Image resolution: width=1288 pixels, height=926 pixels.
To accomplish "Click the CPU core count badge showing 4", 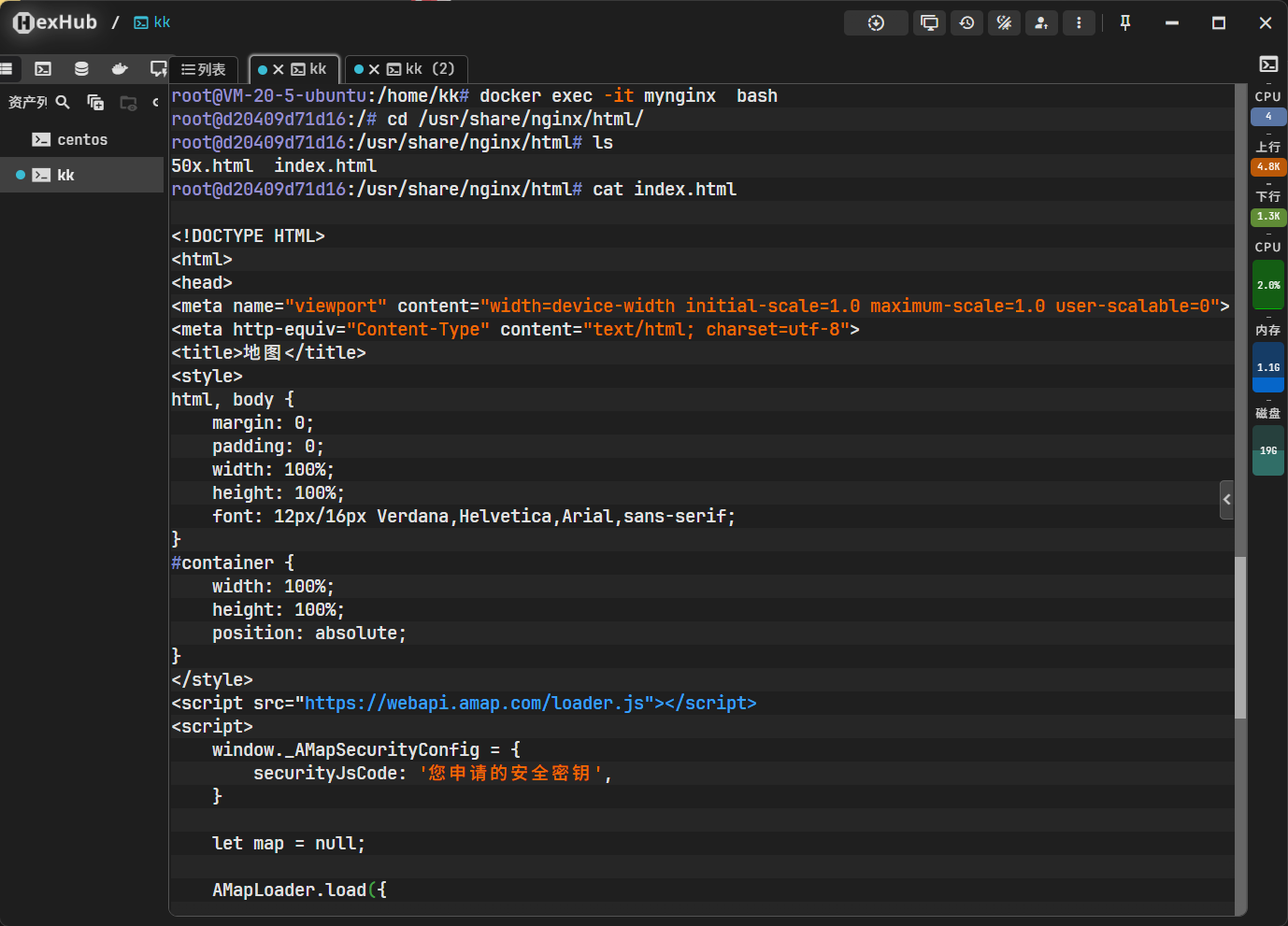I will pos(1268,117).
